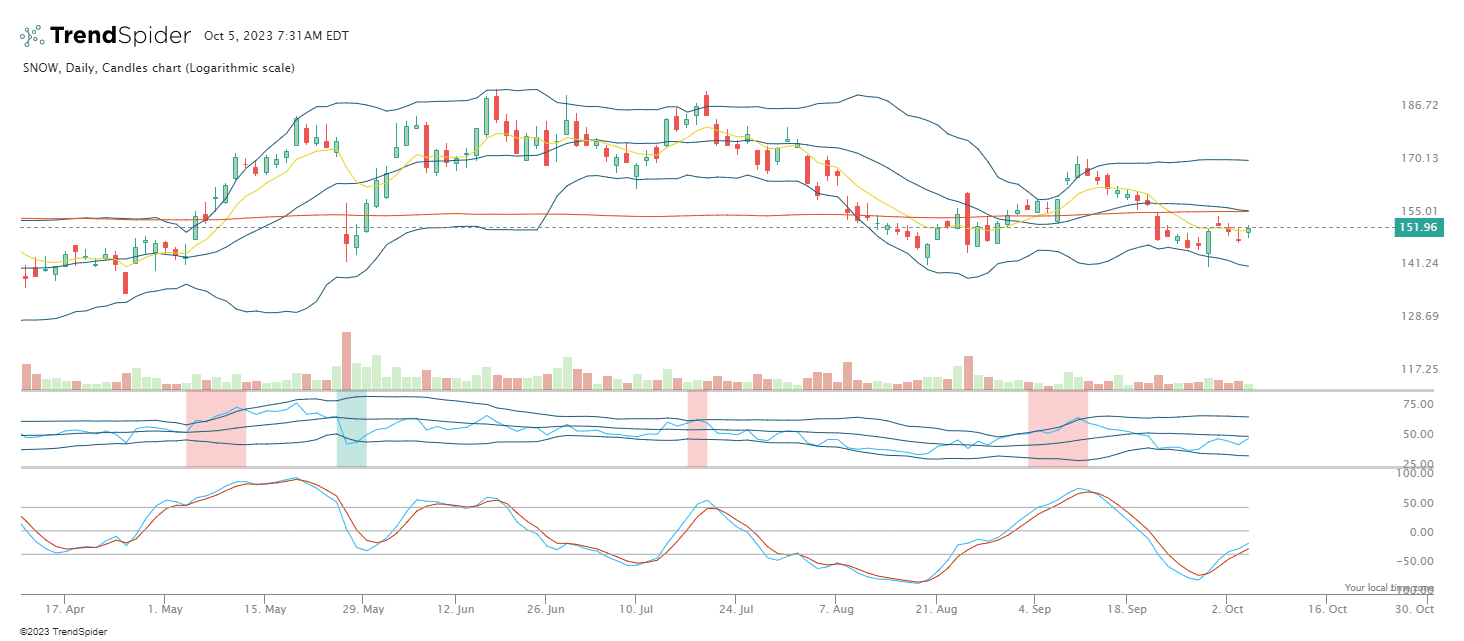Image resolution: width=1464 pixels, height=641 pixels.
Task: Click the tallest red volume bar in late May
Action: point(346,360)
